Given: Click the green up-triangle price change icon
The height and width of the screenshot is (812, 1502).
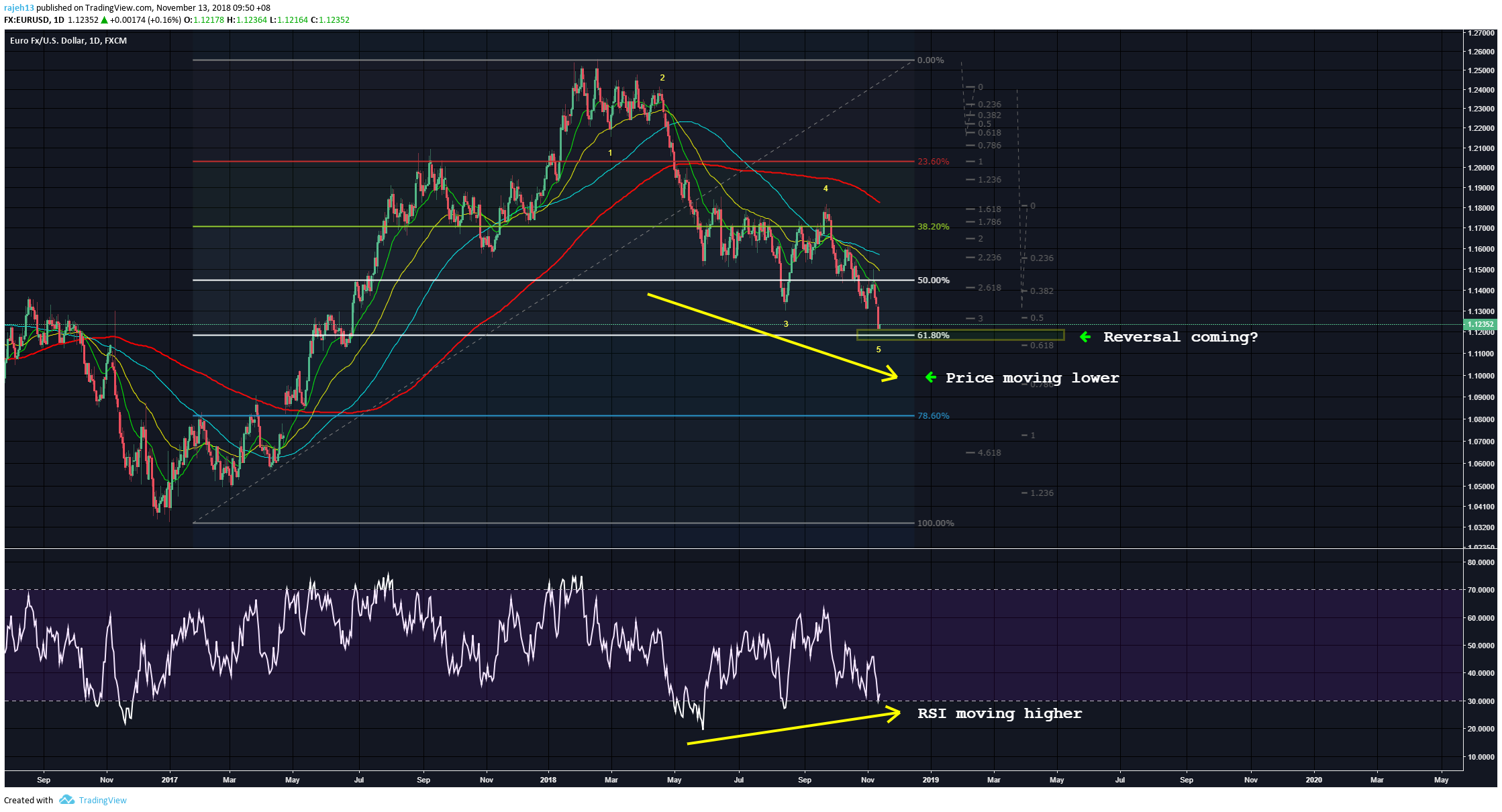Looking at the screenshot, I should coord(104,20).
